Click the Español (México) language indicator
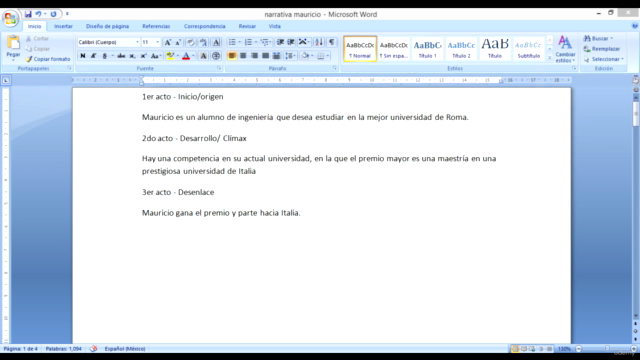Image resolution: width=640 pixels, height=360 pixels. click(x=125, y=349)
